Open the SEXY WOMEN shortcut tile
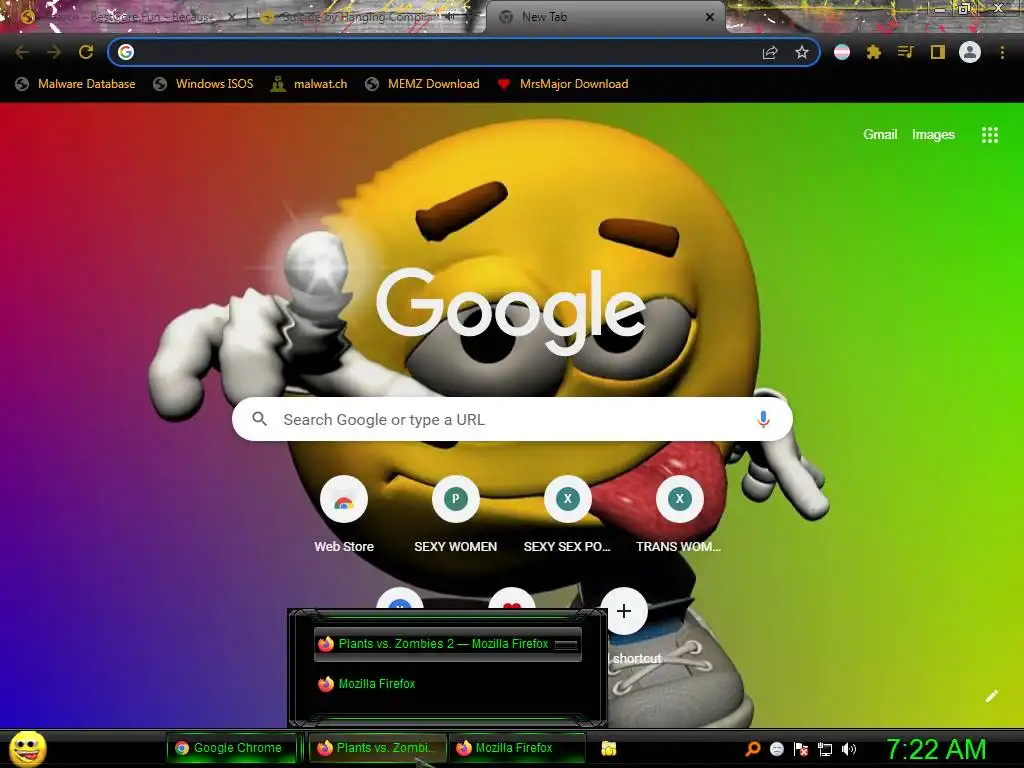 455,516
